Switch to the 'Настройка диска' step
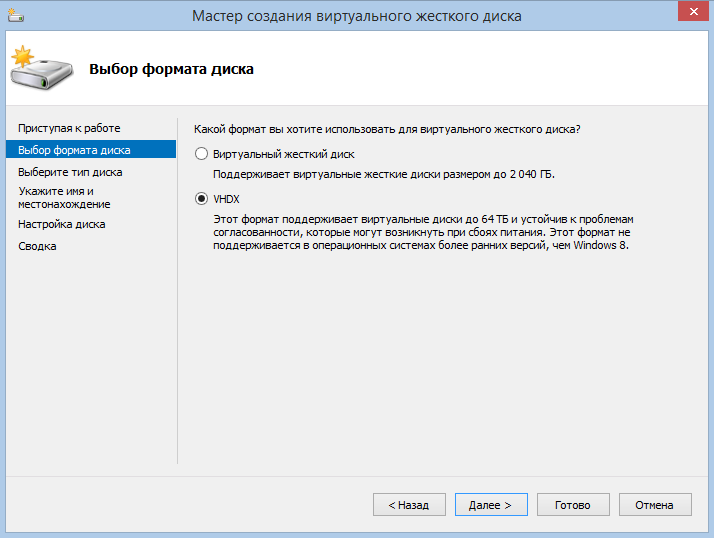The image size is (714, 538). click(62, 224)
